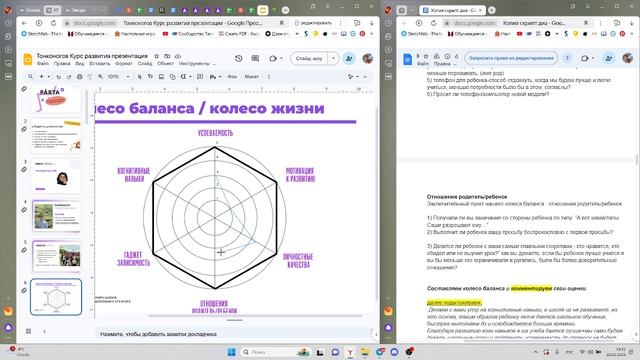The height and width of the screenshot is (360, 640).
Task: Click cloud save status icon in Slides
Action: pos(178,56)
